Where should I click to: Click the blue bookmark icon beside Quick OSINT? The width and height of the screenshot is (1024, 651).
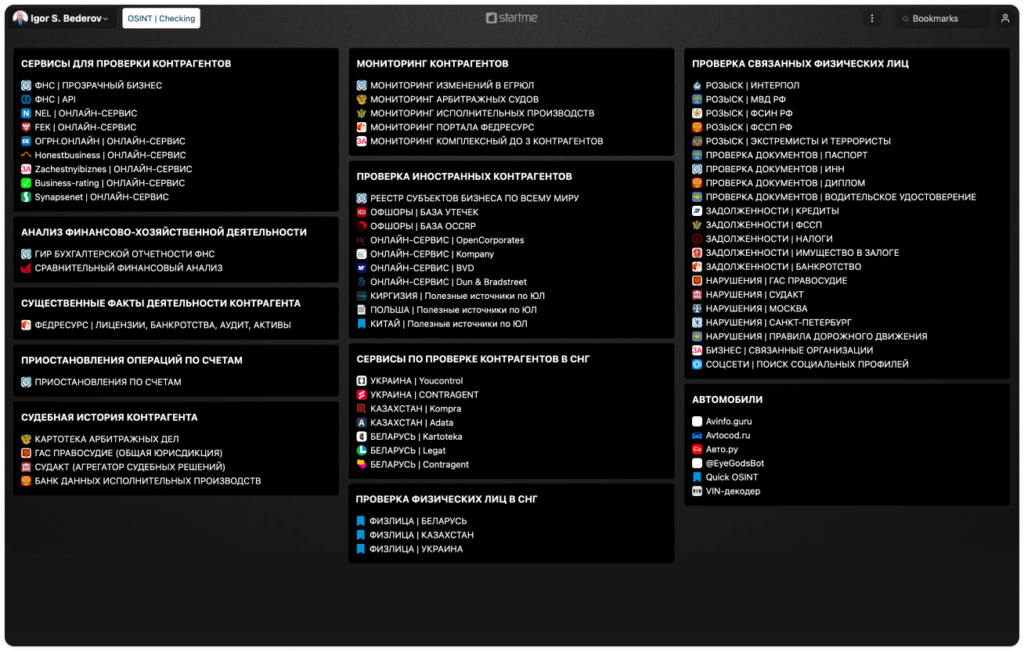click(x=697, y=478)
